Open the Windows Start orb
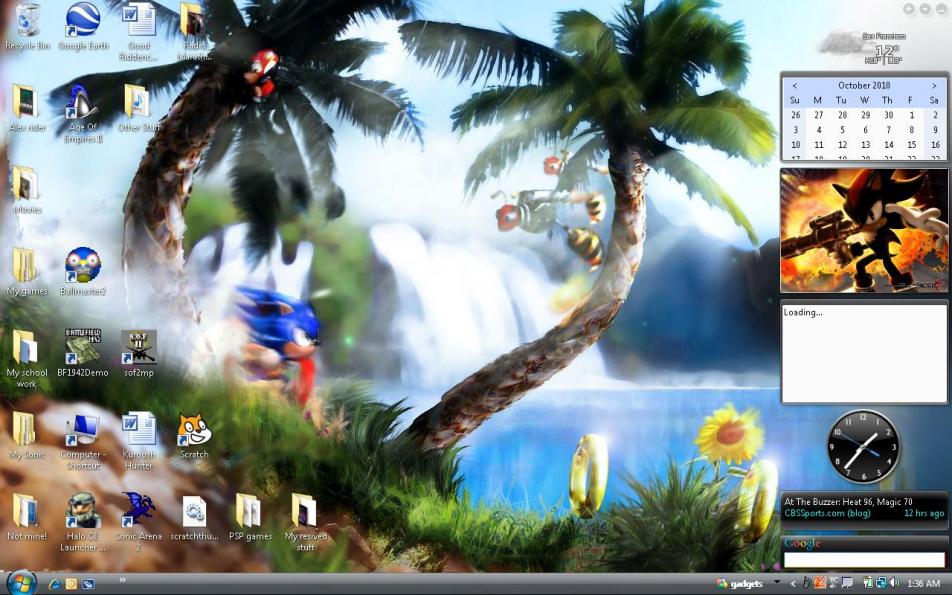The image size is (952, 595). [x=22, y=583]
